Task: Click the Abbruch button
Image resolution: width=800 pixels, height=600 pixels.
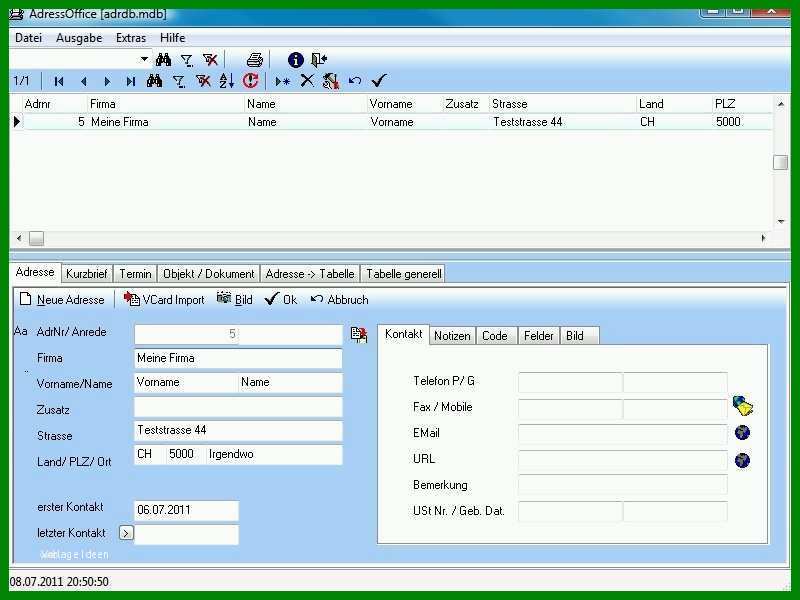Action: (x=339, y=299)
